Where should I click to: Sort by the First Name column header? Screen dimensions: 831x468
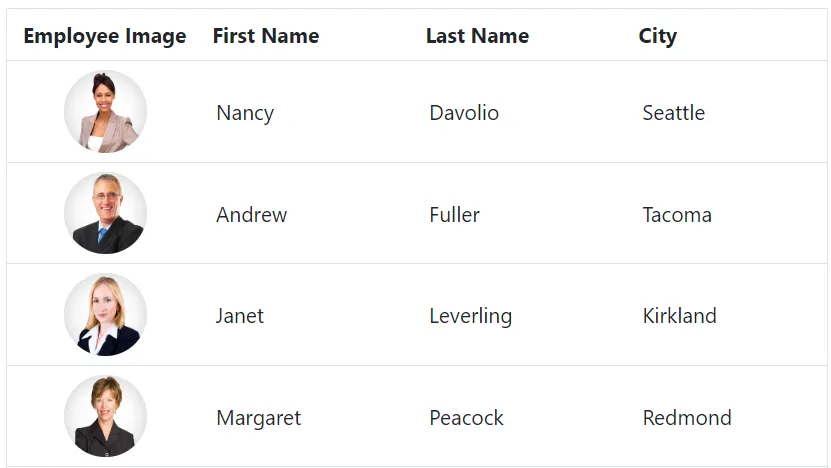[x=266, y=36]
